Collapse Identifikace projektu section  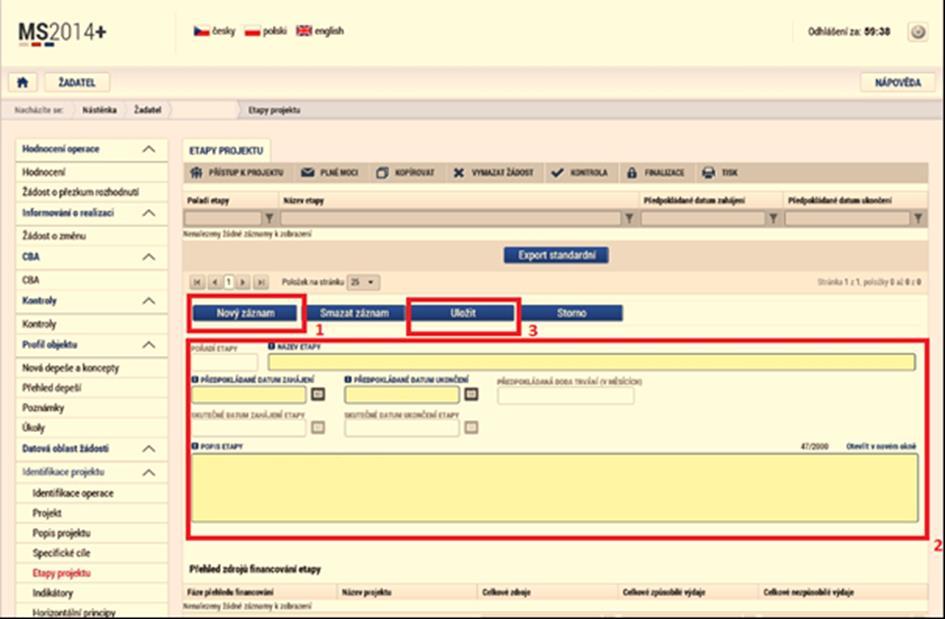(149, 473)
